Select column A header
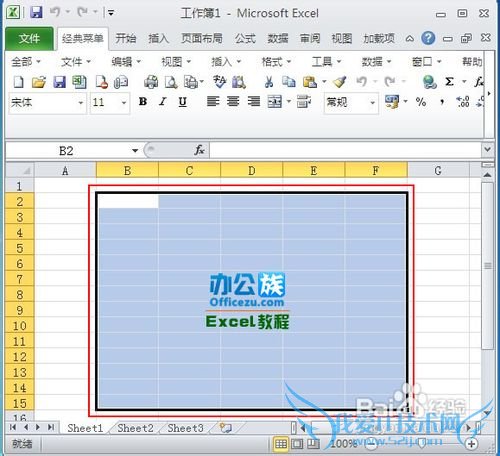 click(x=65, y=170)
